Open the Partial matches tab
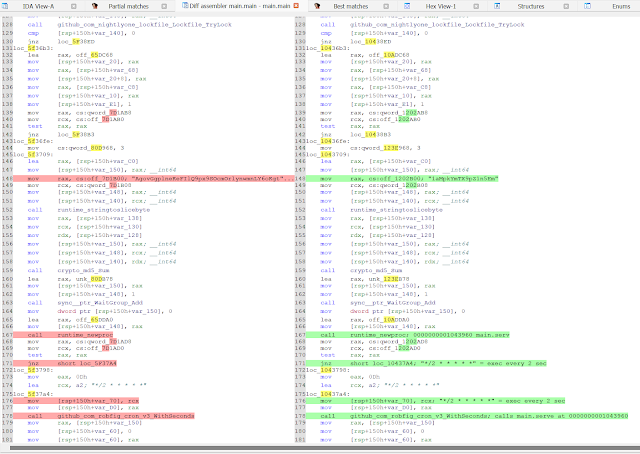Screen dimensions: 640x454 click(x=129, y=6)
